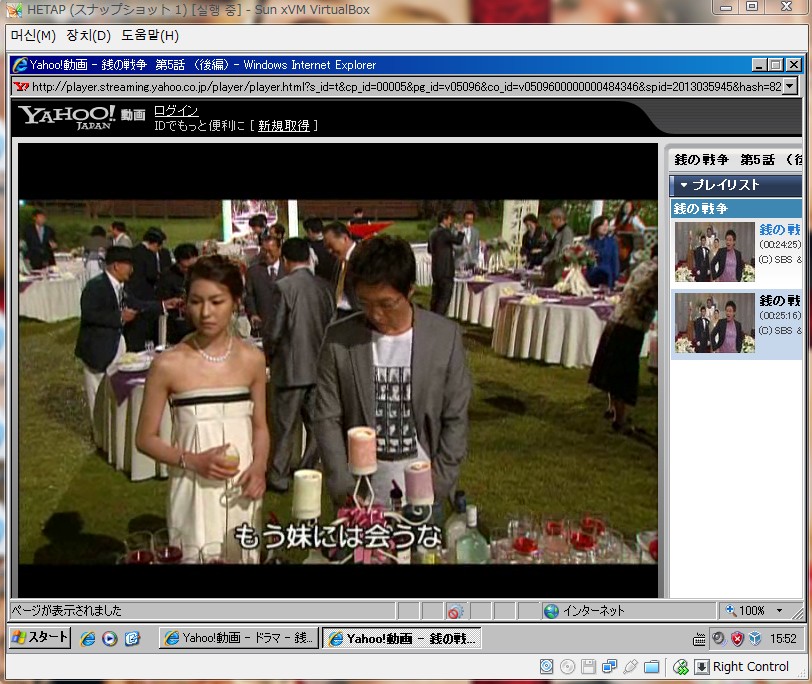Image resolution: width=812 pixels, height=684 pixels.
Task: Switch to Yahoo!動画 - ドラマ taskbar window
Action: coord(239,638)
